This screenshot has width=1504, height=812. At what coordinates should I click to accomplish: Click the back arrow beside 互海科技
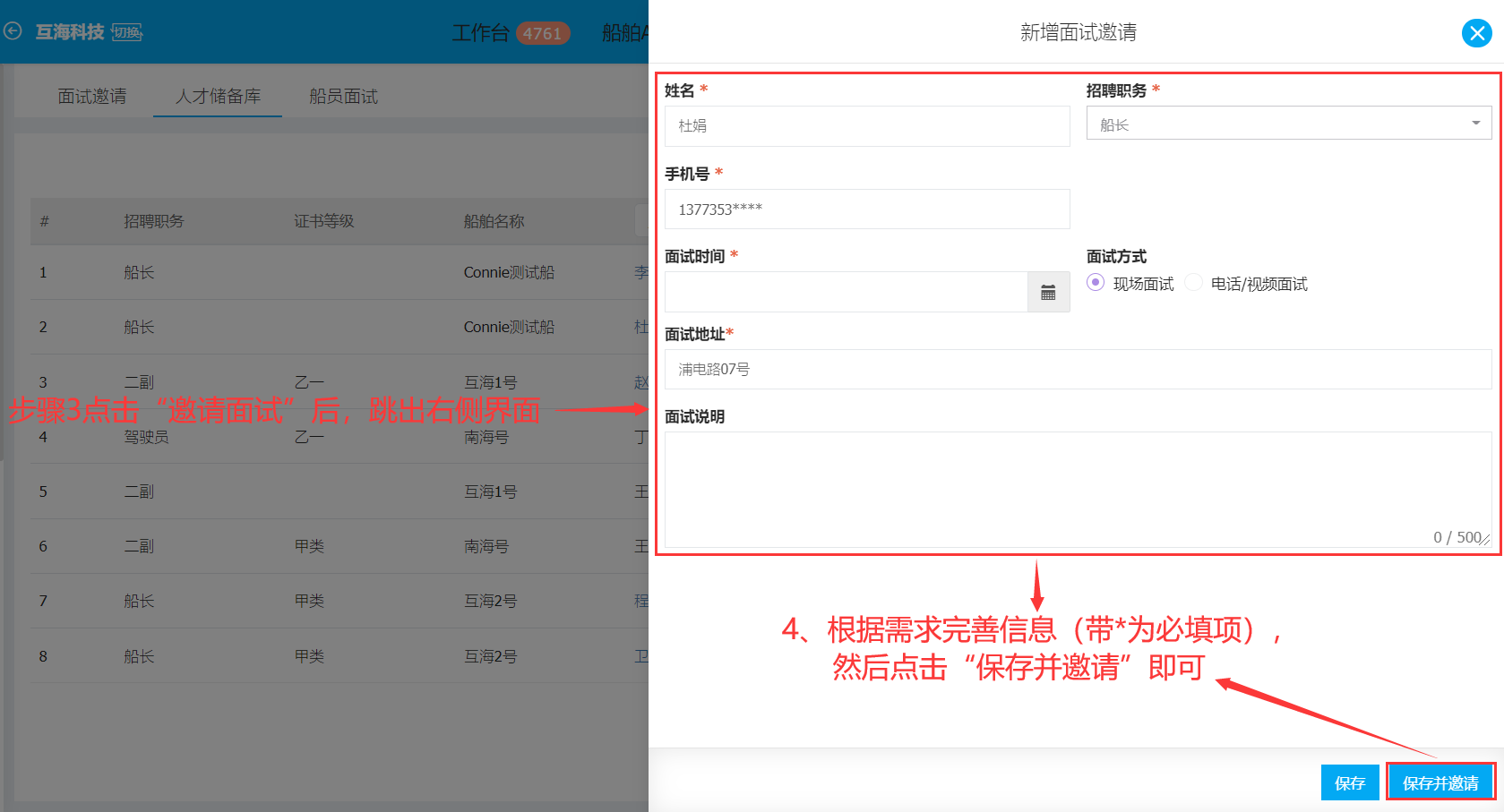click(13, 31)
